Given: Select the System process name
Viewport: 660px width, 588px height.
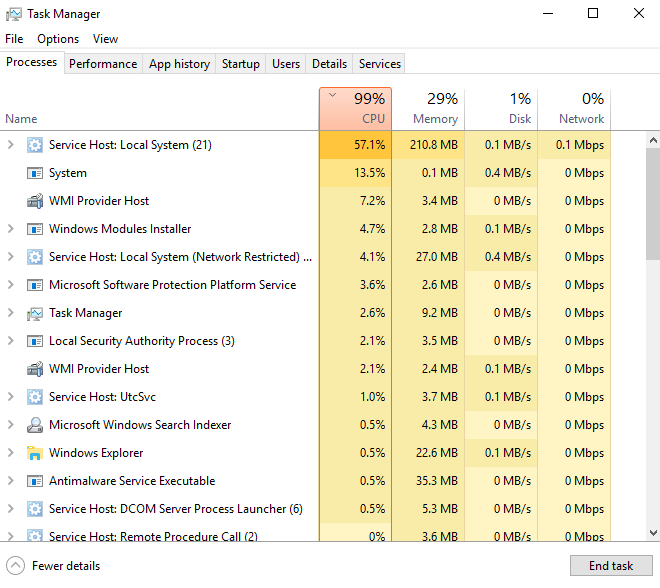Looking at the screenshot, I should pyautogui.click(x=68, y=173).
